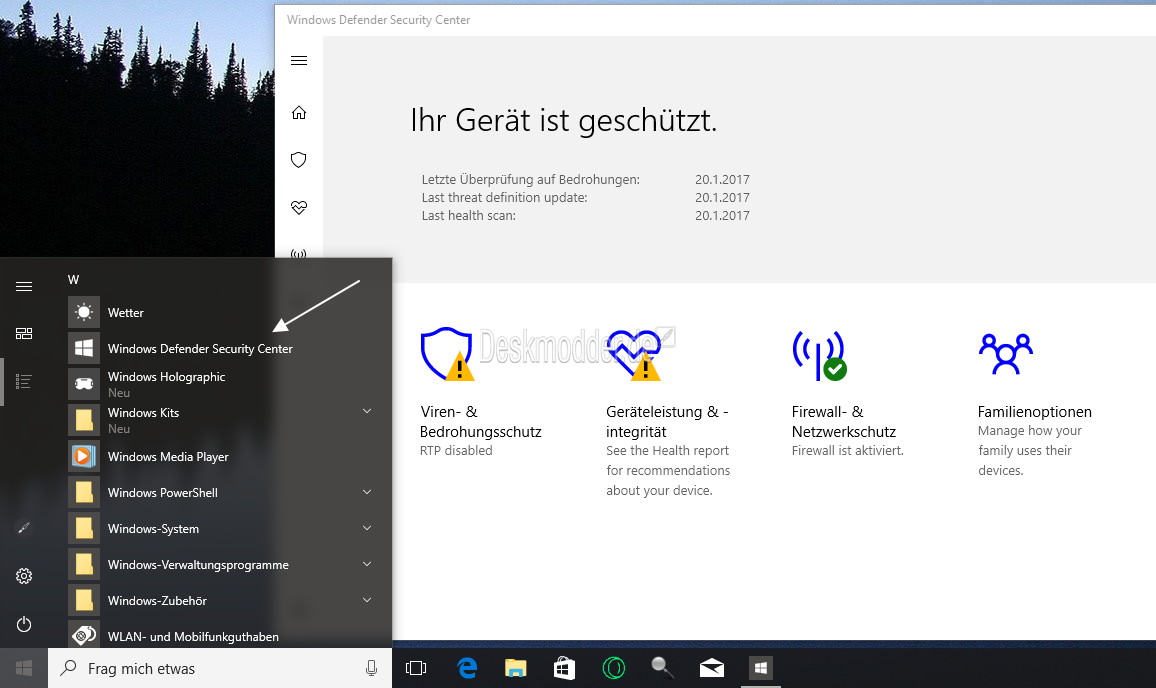Open the Mail app from the taskbar
Viewport: 1156px width, 688px height.
click(711, 668)
